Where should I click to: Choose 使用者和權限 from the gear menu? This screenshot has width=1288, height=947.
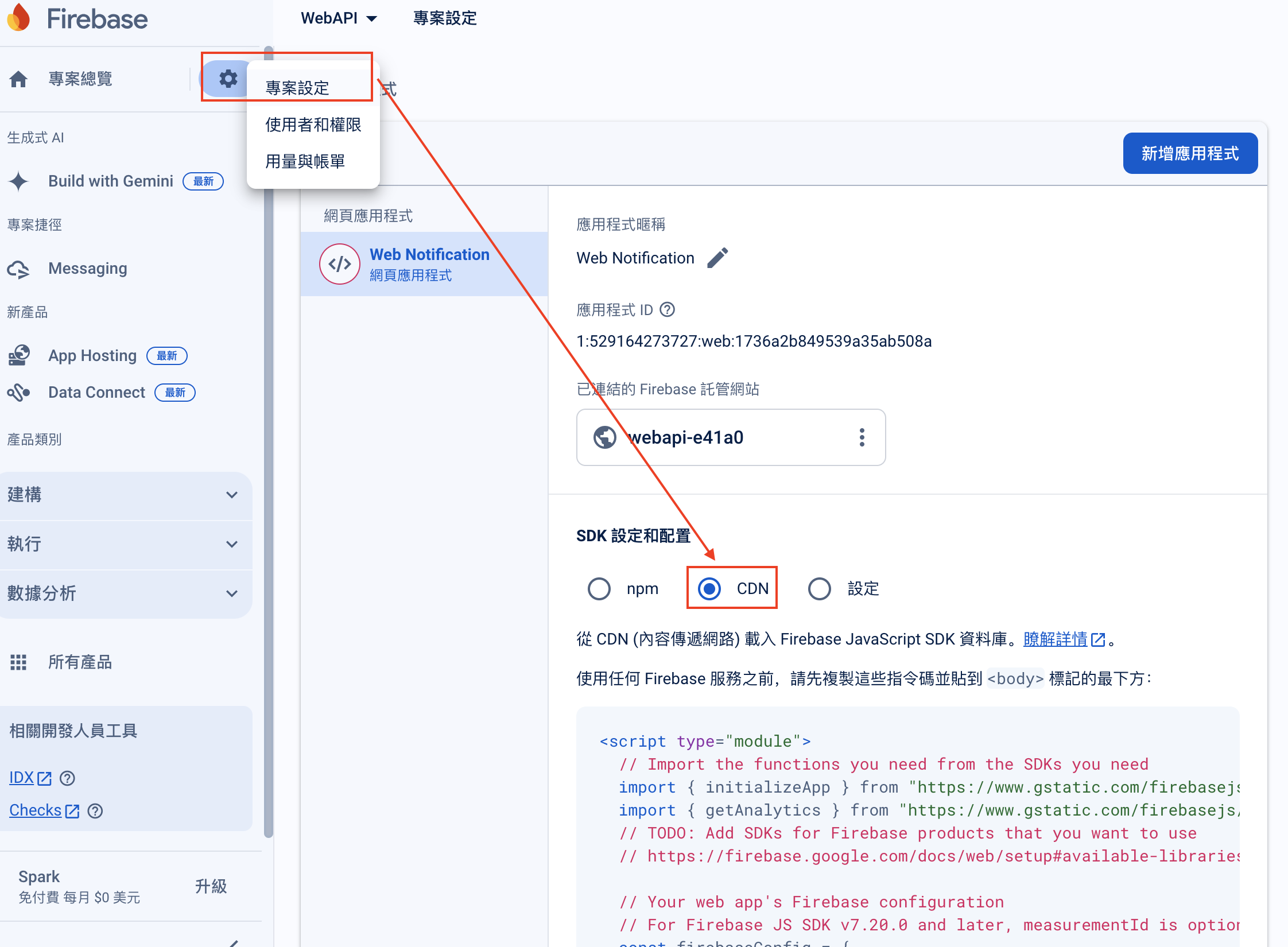[x=313, y=125]
